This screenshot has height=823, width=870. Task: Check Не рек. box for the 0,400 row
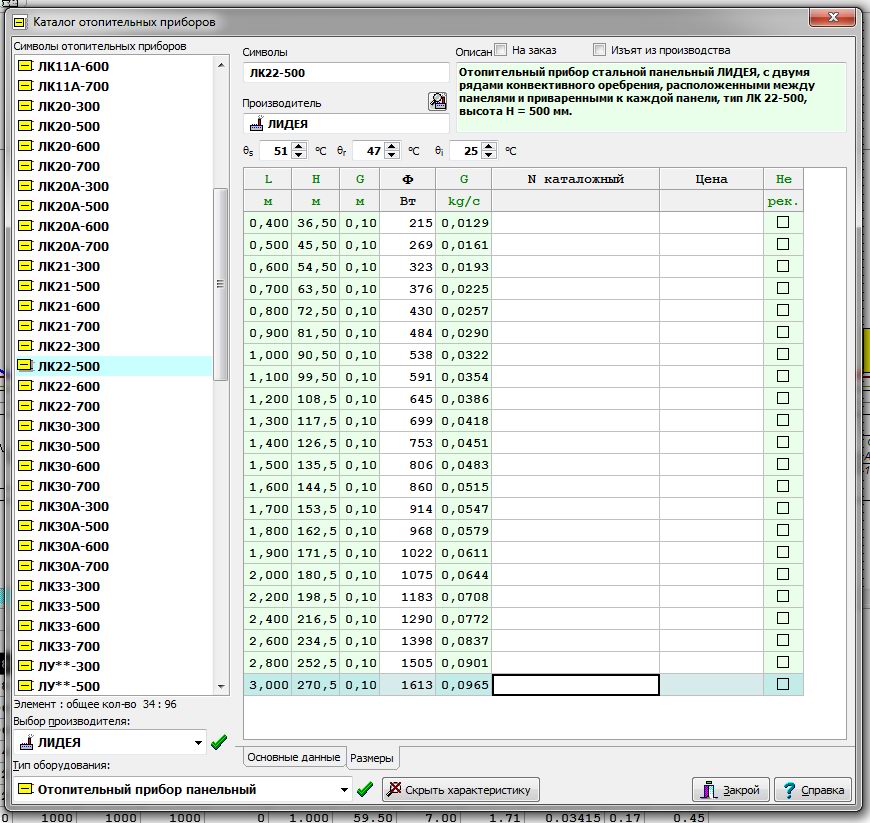point(783,222)
